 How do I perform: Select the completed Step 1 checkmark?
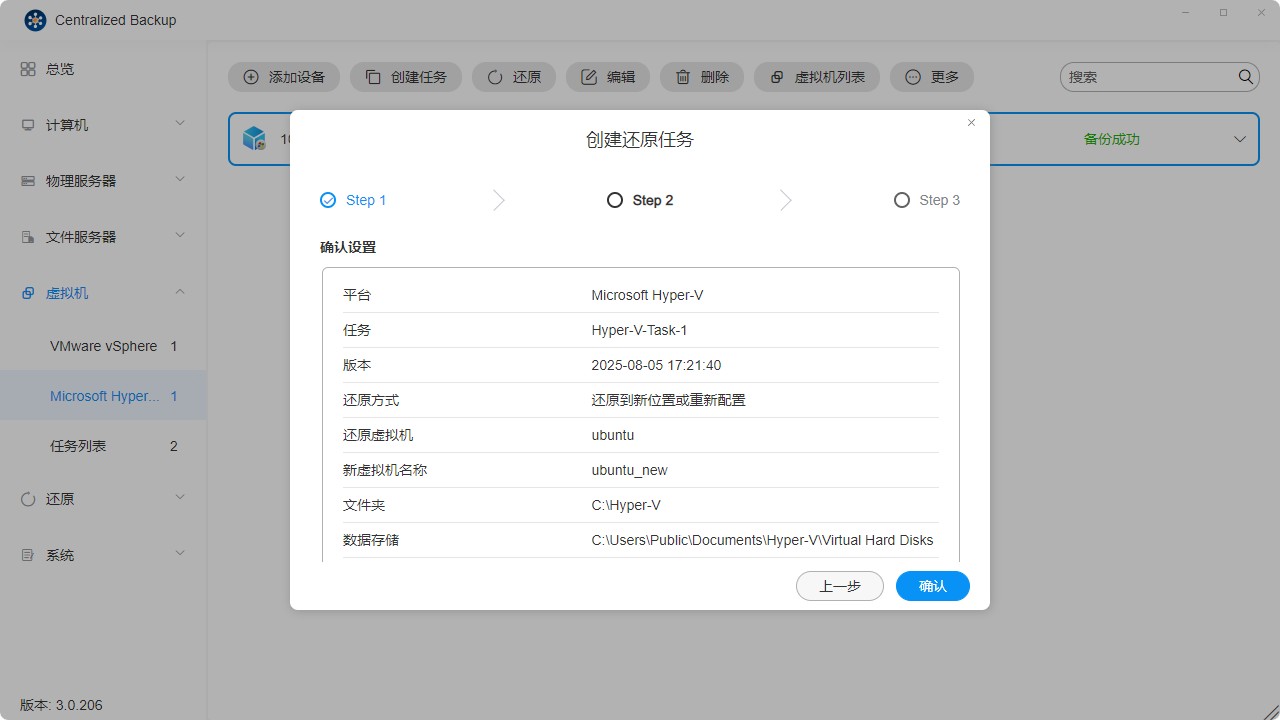[327, 200]
